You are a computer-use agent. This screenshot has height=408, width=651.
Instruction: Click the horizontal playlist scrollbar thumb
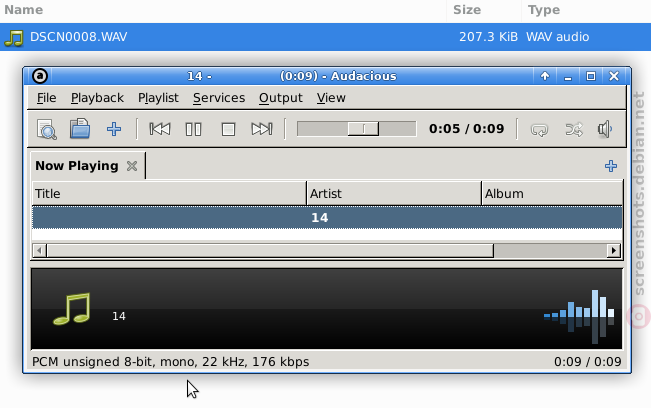(270, 251)
